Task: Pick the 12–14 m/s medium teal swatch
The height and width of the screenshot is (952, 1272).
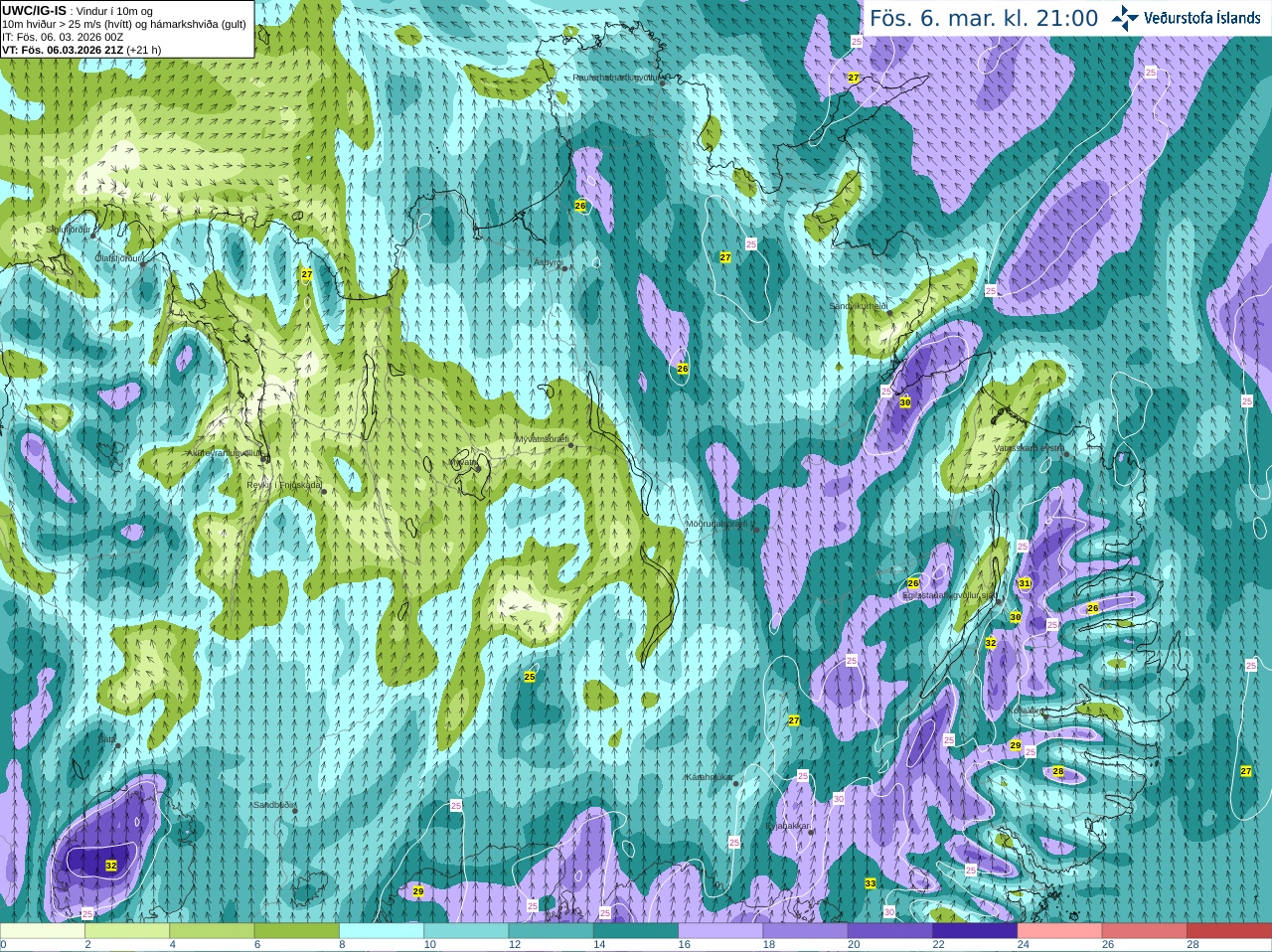Action: tap(552, 931)
